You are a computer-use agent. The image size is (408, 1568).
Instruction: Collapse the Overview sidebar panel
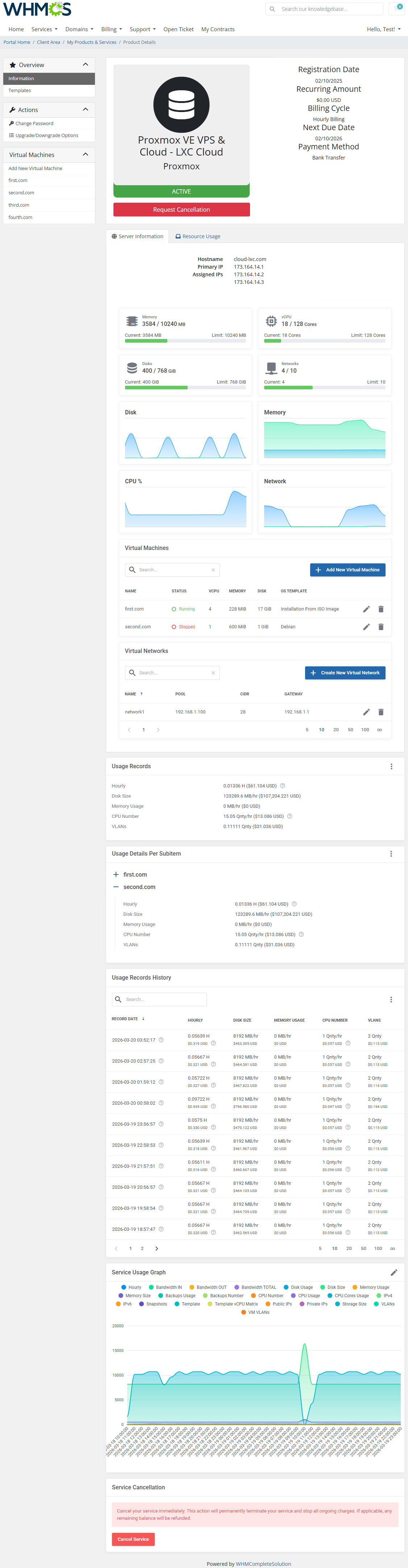(85, 65)
